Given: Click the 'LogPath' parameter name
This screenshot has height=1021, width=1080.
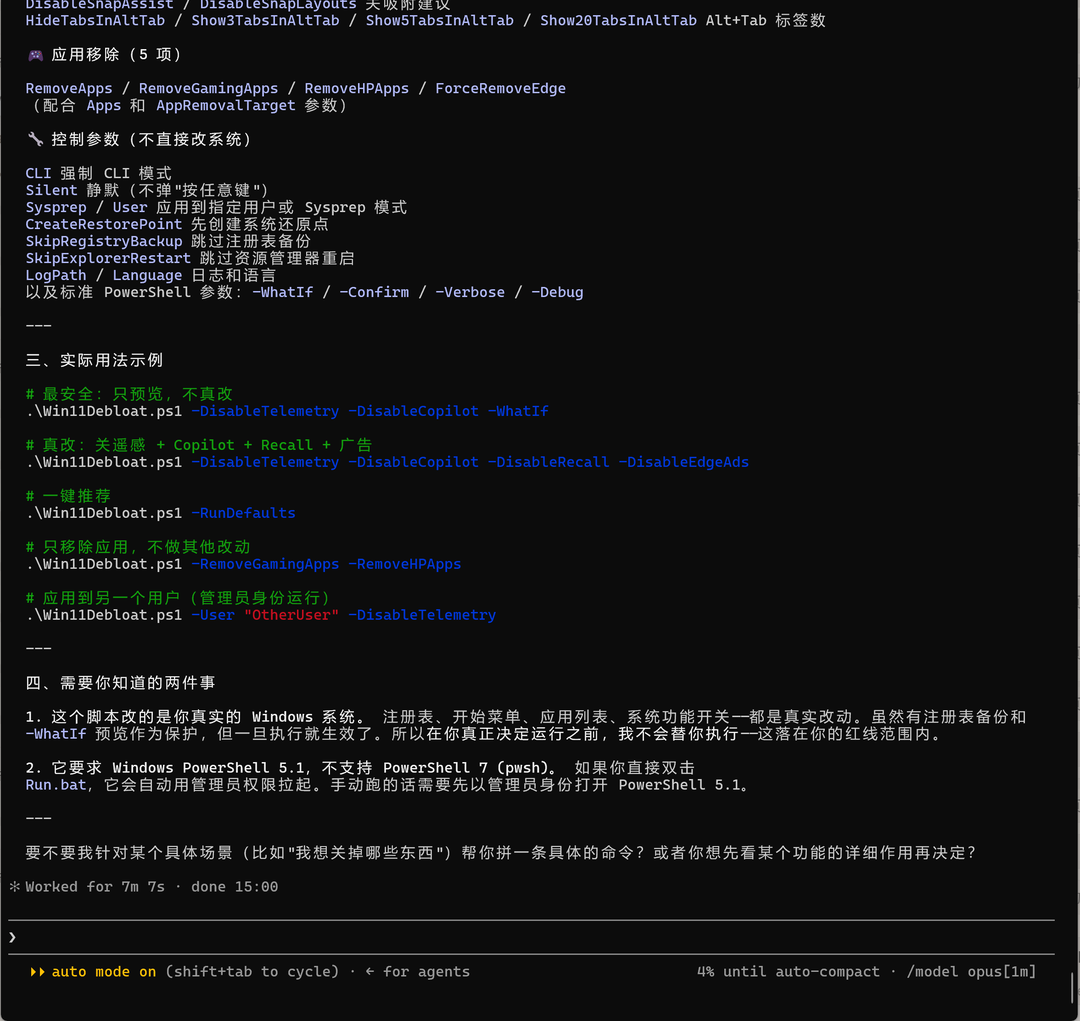Looking at the screenshot, I should [x=56, y=275].
